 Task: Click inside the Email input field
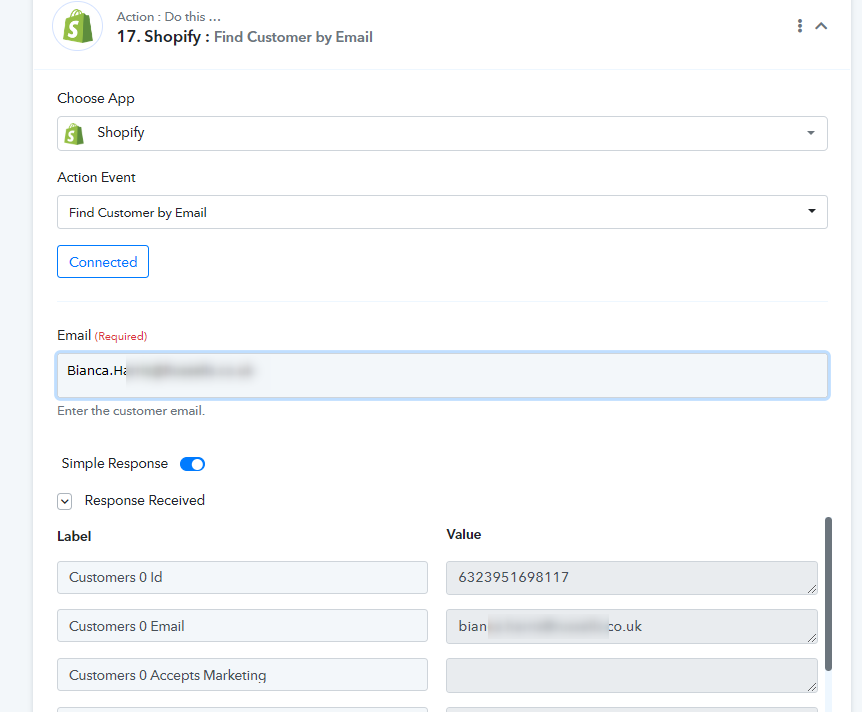coord(442,376)
